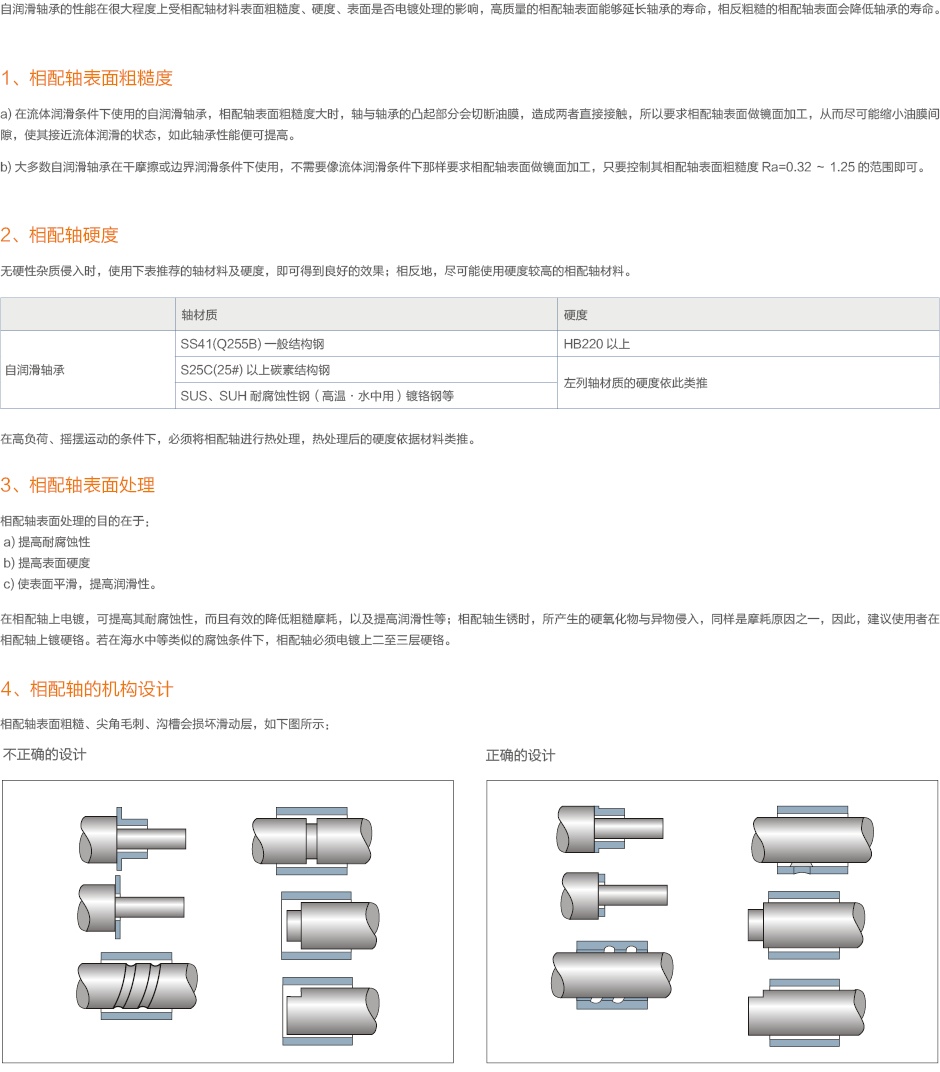Click the '1、相配轴表面粗糙度' heading
Viewport: 940px width, 1072px height.
[87, 78]
